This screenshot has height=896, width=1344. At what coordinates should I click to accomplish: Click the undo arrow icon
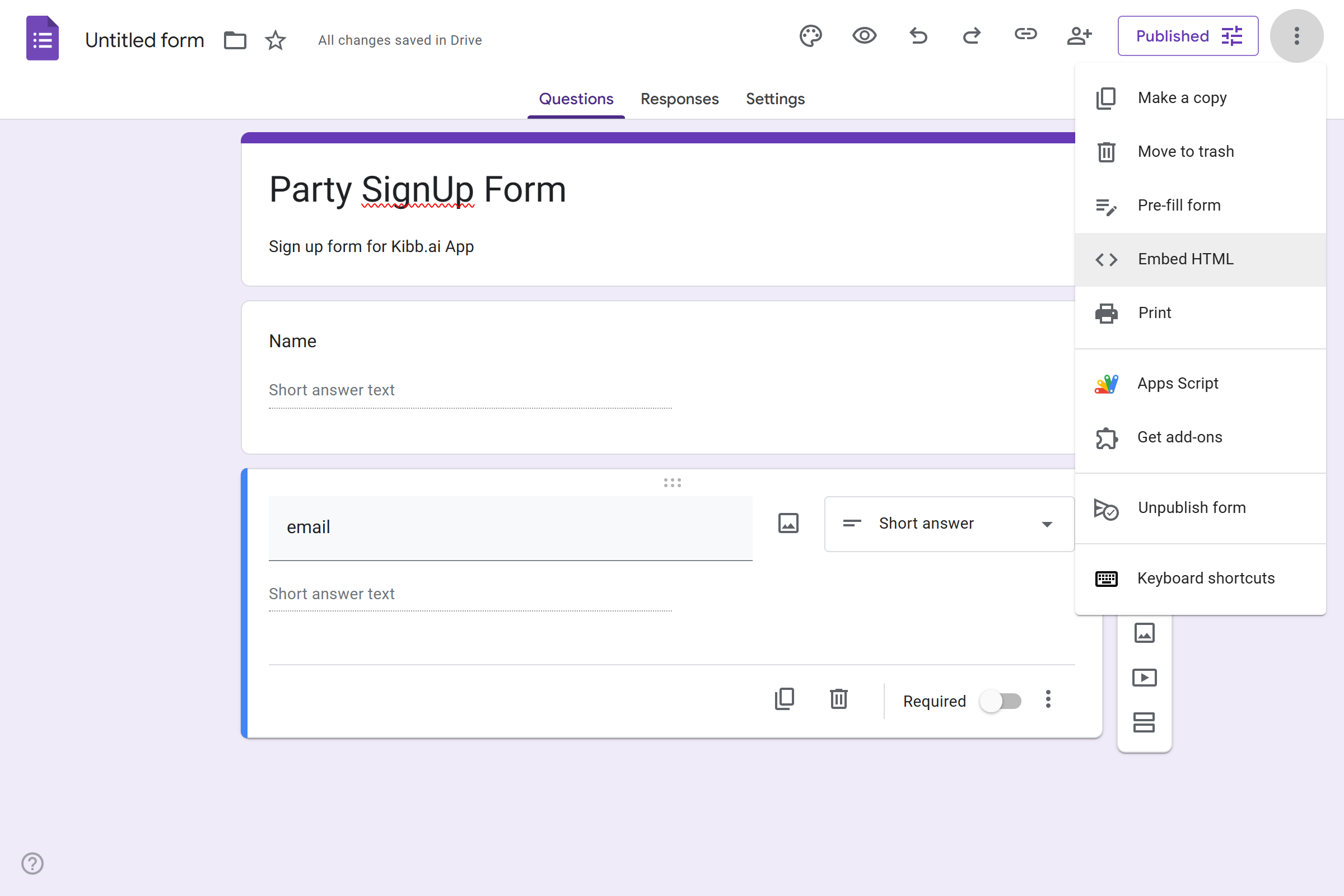tap(918, 36)
